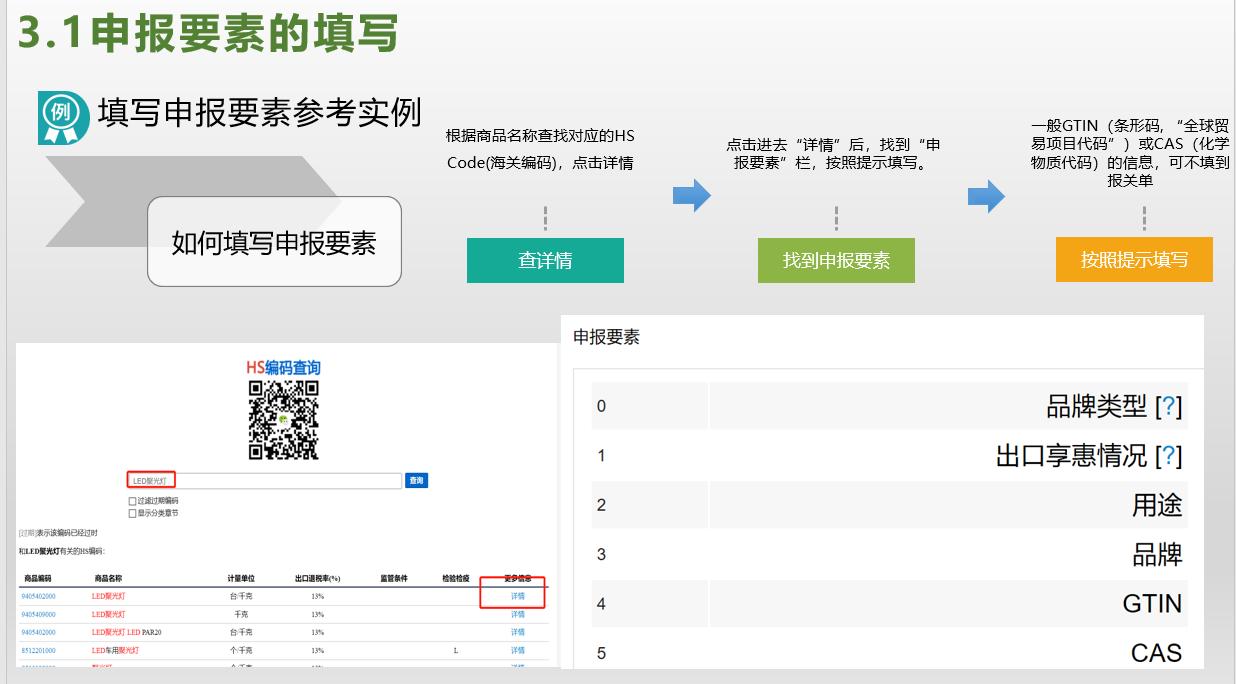The image size is (1236, 684).
Task: Scan the HS编码查询 QR code image
Action: pos(281,420)
